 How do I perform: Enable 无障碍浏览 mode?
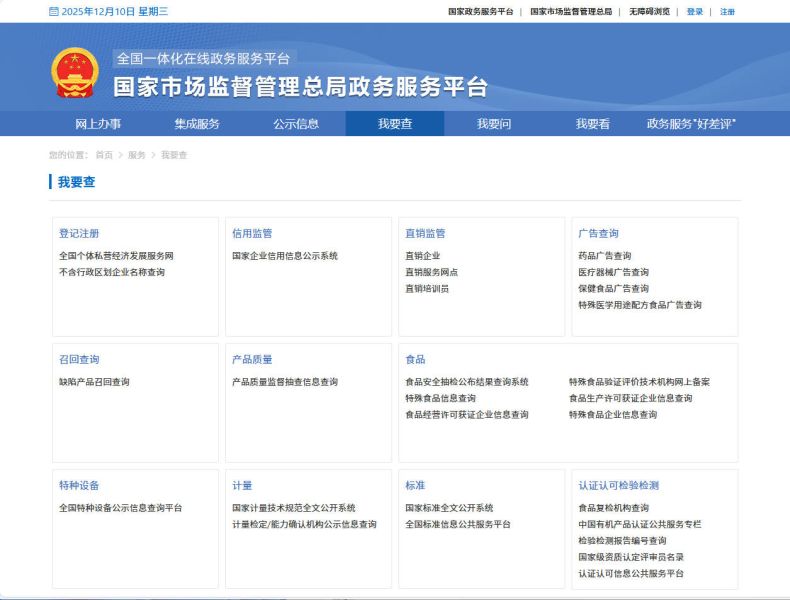tap(649, 12)
